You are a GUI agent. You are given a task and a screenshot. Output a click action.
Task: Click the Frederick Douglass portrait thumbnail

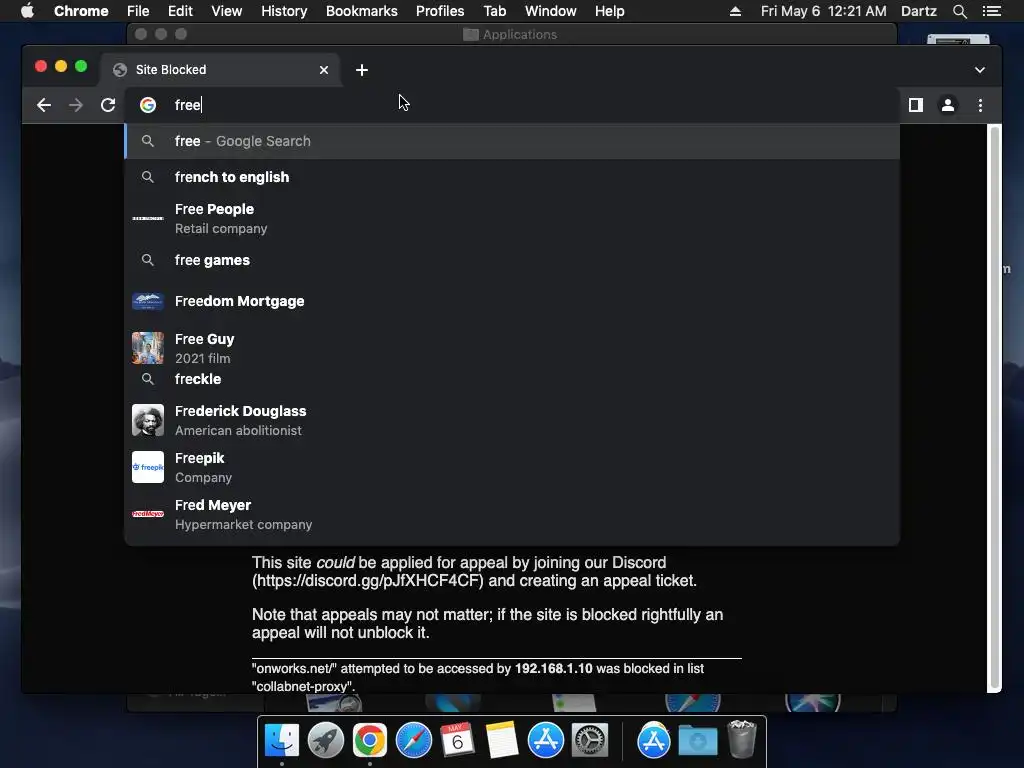[x=148, y=420]
